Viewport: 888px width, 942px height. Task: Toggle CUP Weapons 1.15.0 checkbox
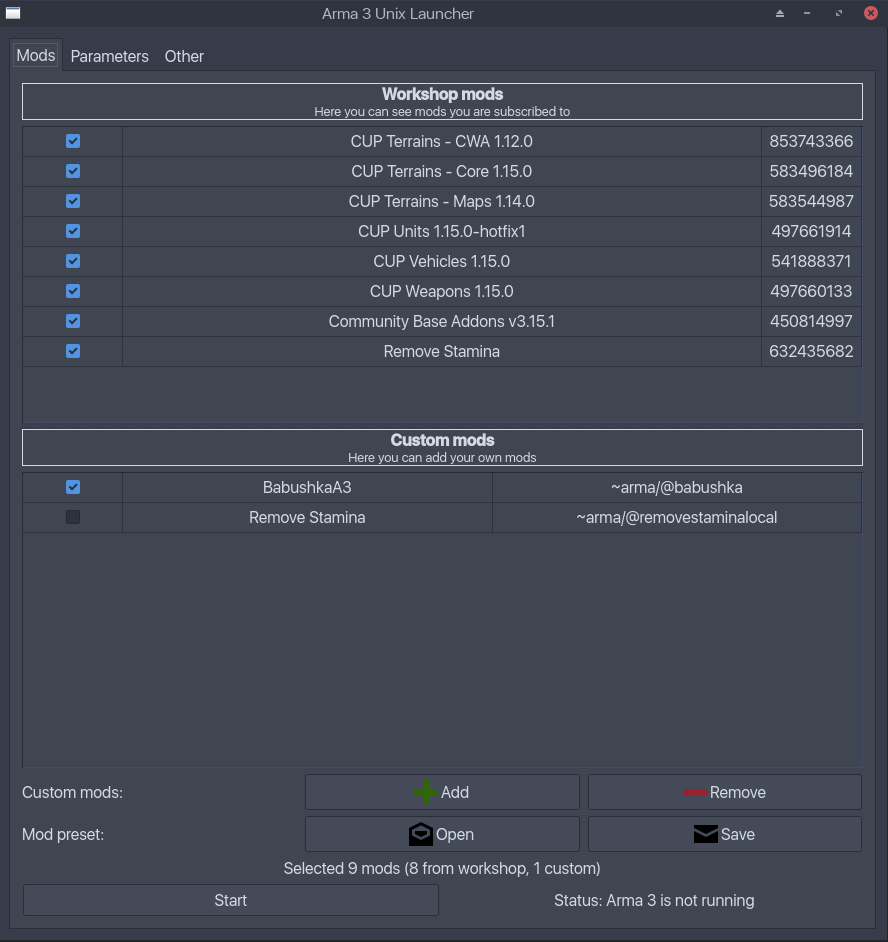73,291
